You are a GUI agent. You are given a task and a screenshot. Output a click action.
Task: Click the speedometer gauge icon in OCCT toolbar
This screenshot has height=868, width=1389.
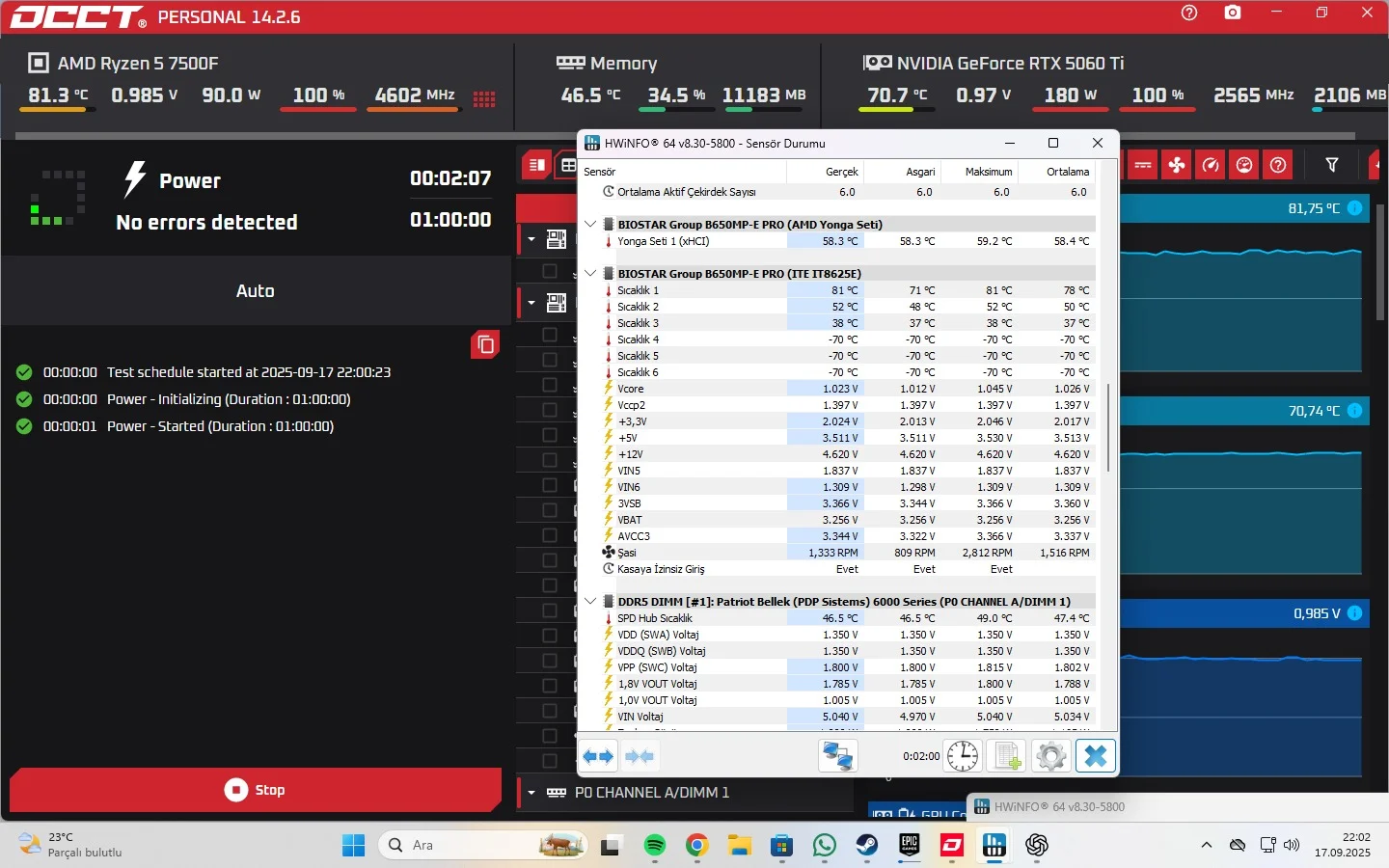[x=1211, y=165]
